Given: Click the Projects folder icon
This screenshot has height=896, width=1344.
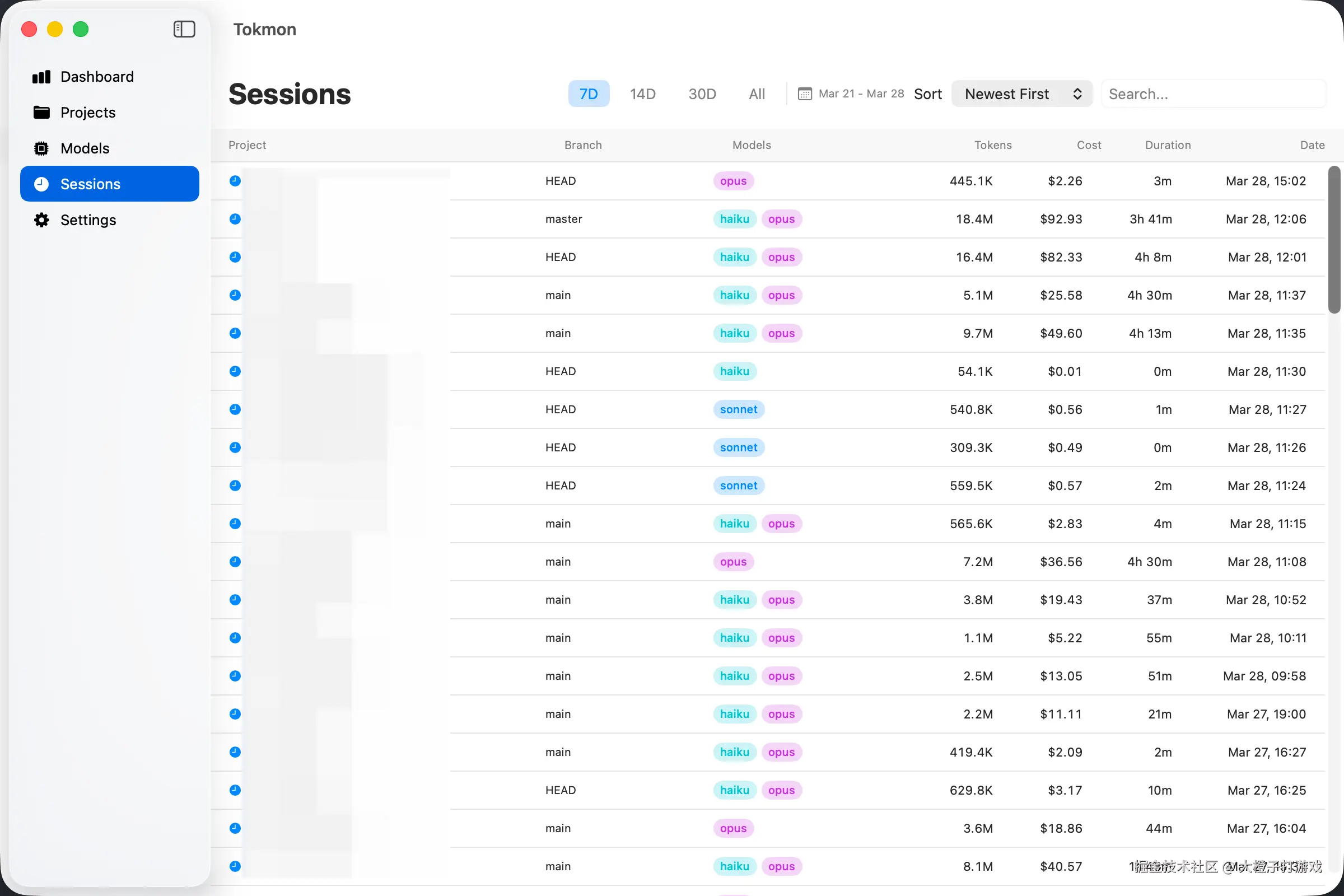Looking at the screenshot, I should pos(41,113).
